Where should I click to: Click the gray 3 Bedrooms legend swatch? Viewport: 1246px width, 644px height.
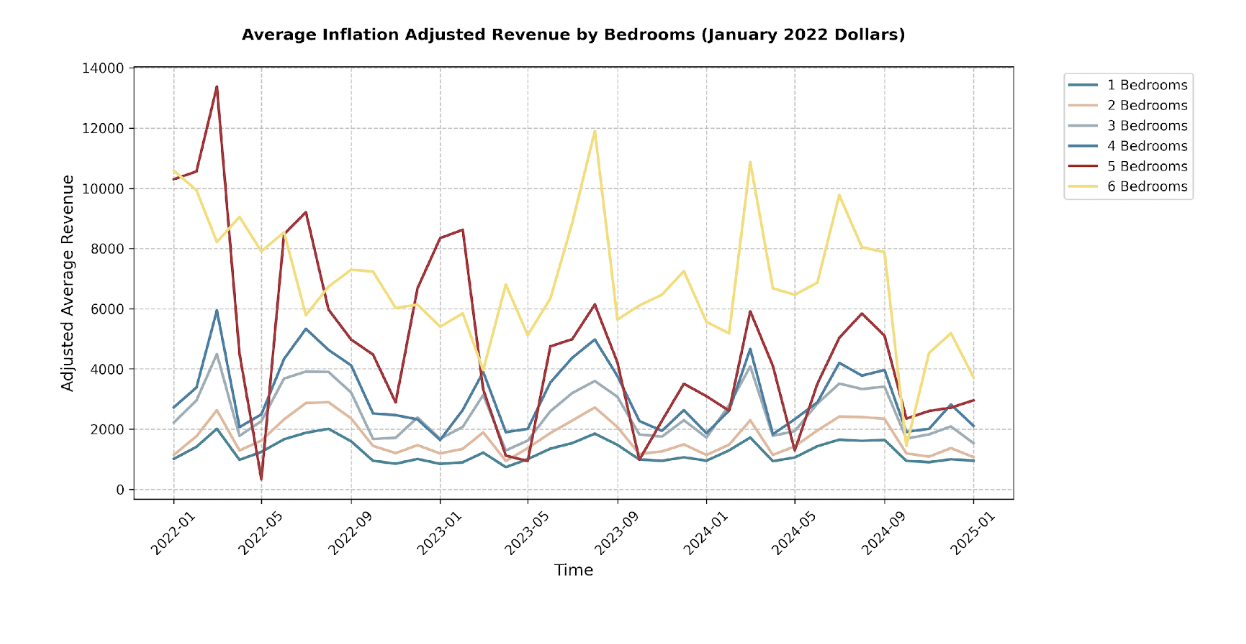click(1085, 126)
